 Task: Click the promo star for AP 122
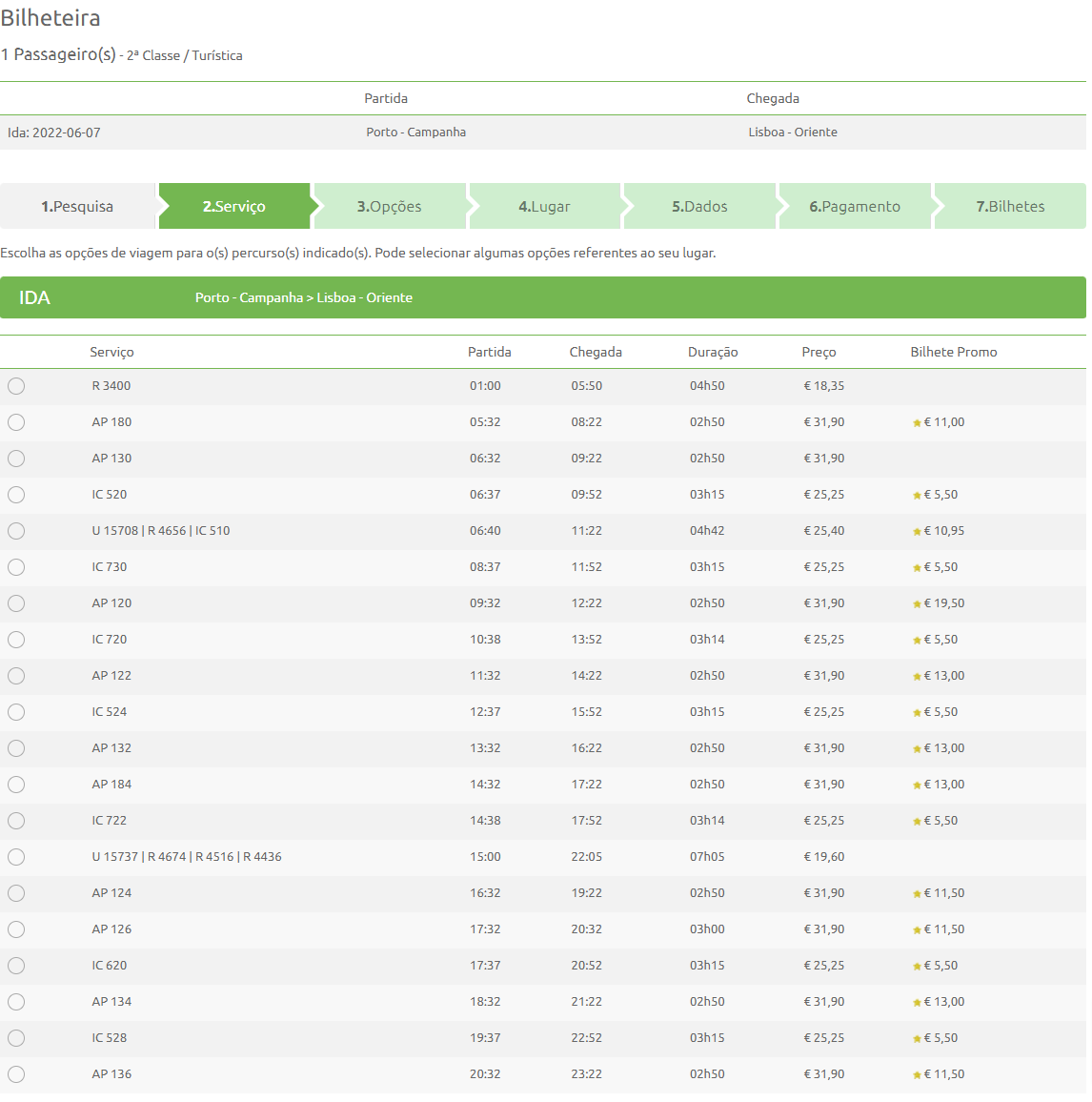917,677
